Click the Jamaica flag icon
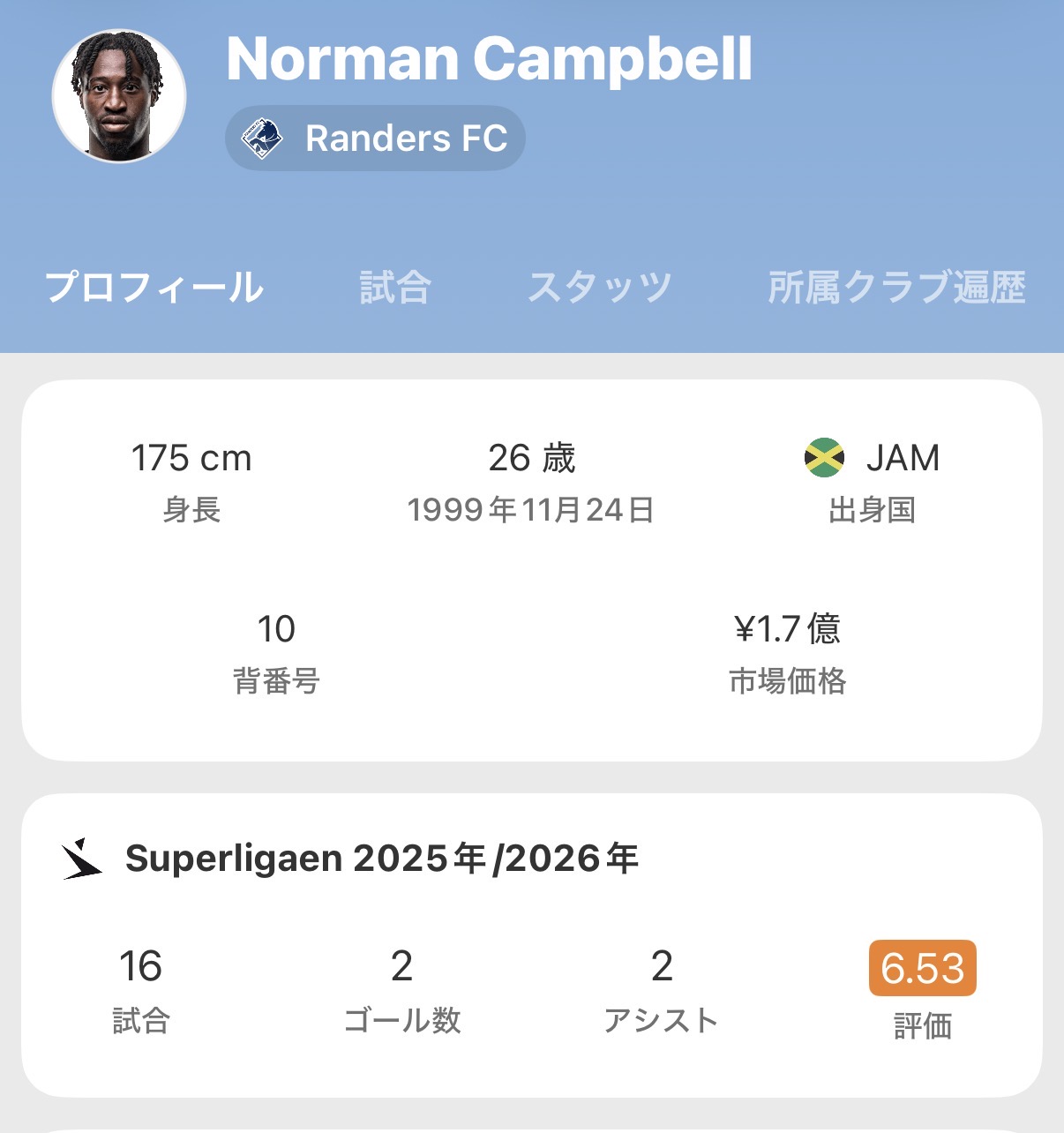Image resolution: width=1064 pixels, height=1133 pixels. (825, 458)
